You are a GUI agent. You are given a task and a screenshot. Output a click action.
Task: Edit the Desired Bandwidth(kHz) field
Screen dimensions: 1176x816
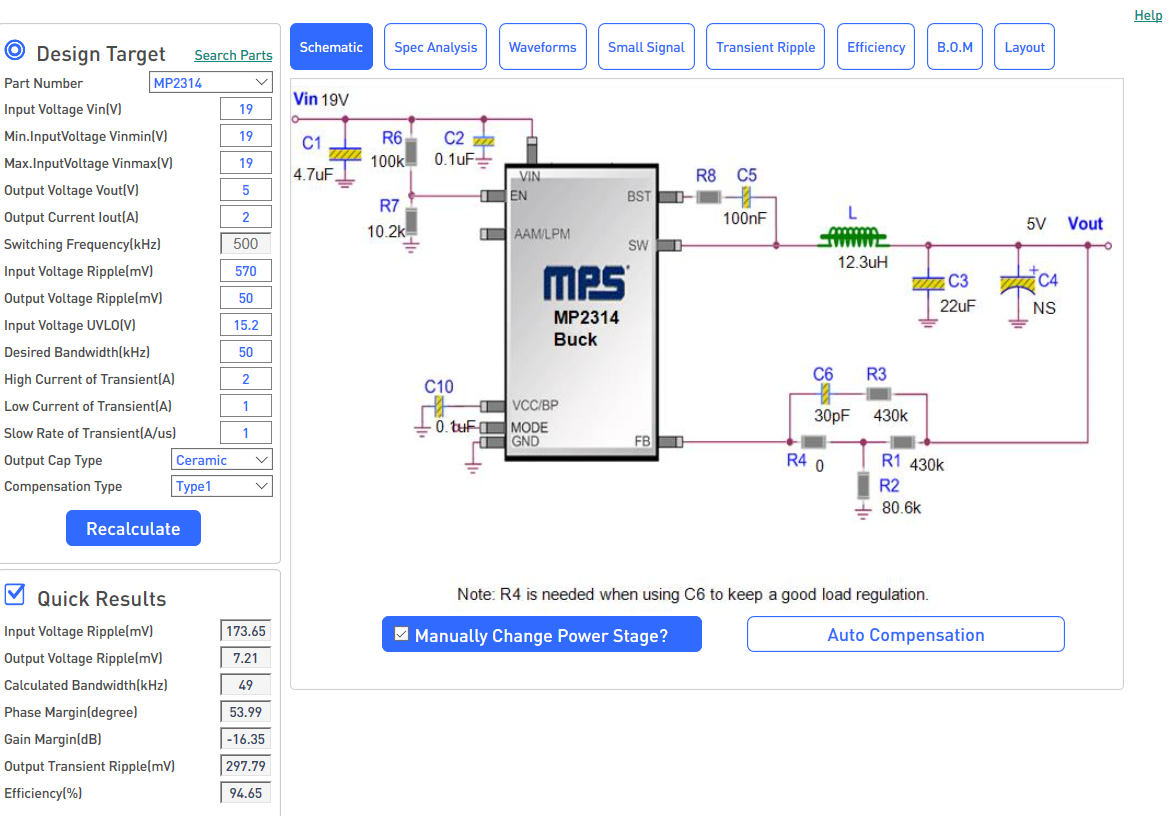click(246, 352)
